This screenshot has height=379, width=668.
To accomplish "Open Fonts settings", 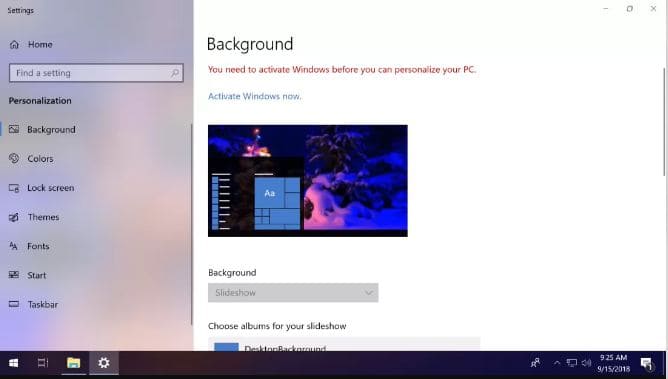I will click(x=38, y=246).
